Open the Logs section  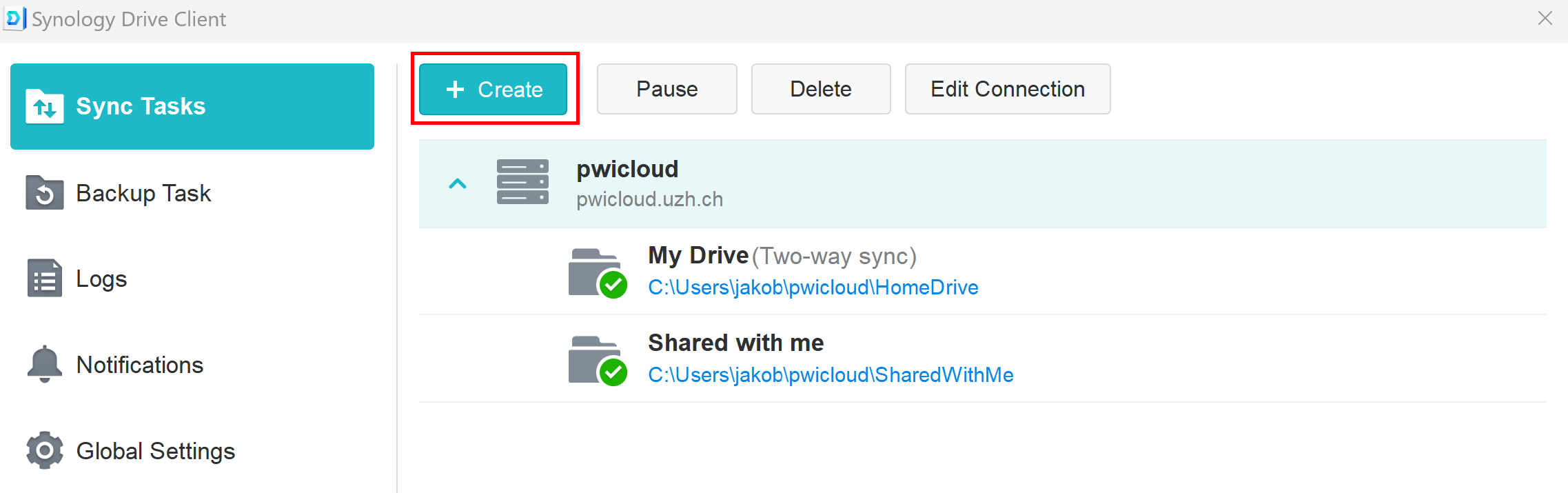pos(192,279)
